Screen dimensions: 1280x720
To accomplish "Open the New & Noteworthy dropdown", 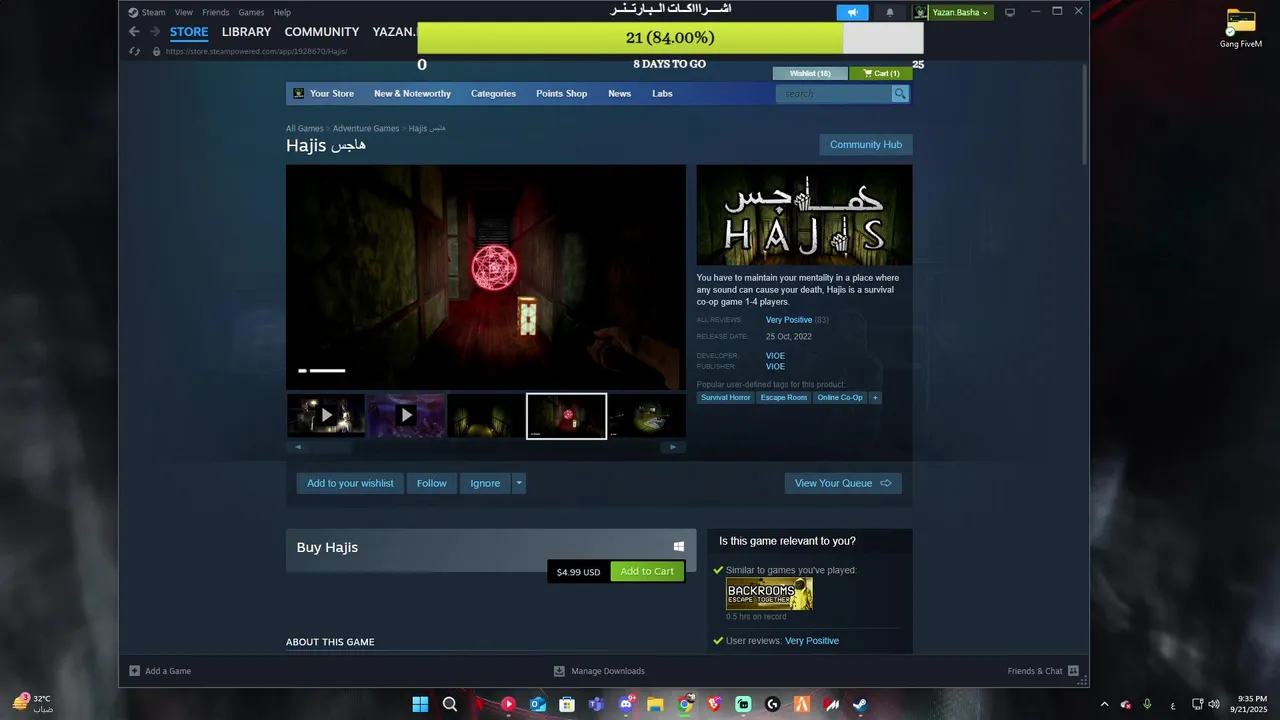I will click(x=412, y=94).
